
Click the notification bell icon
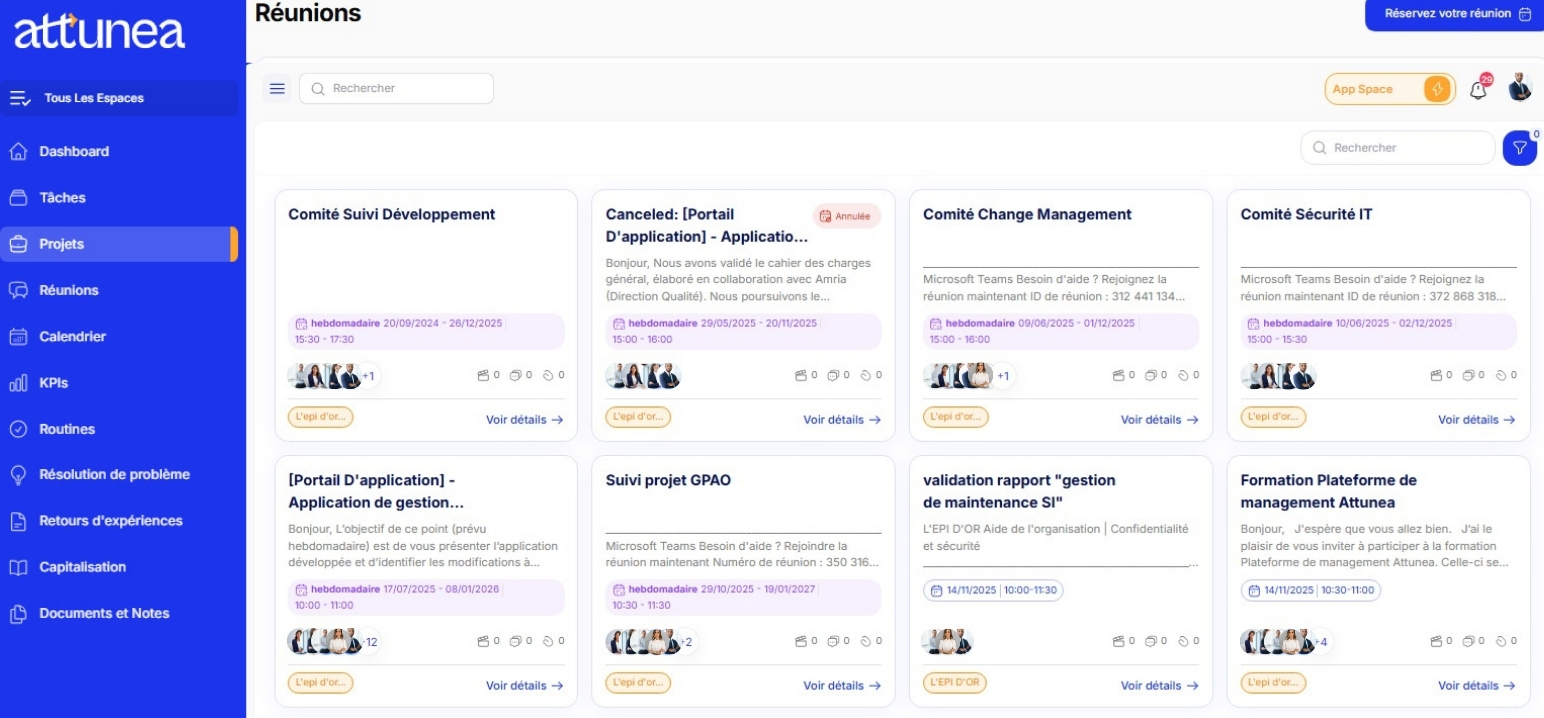pos(1478,90)
